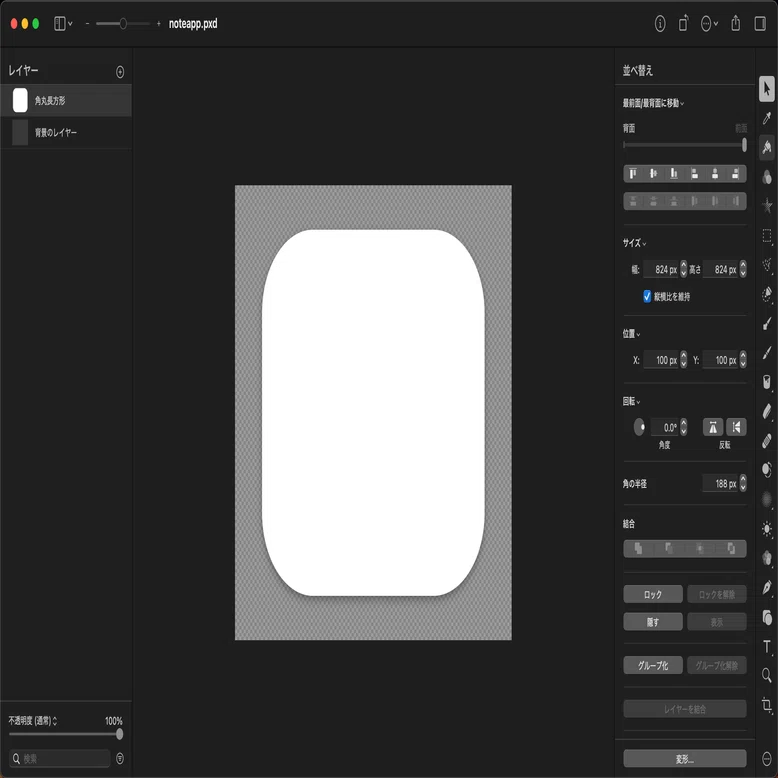Click the X position stepper
The width and height of the screenshot is (778, 778).
pos(683,360)
